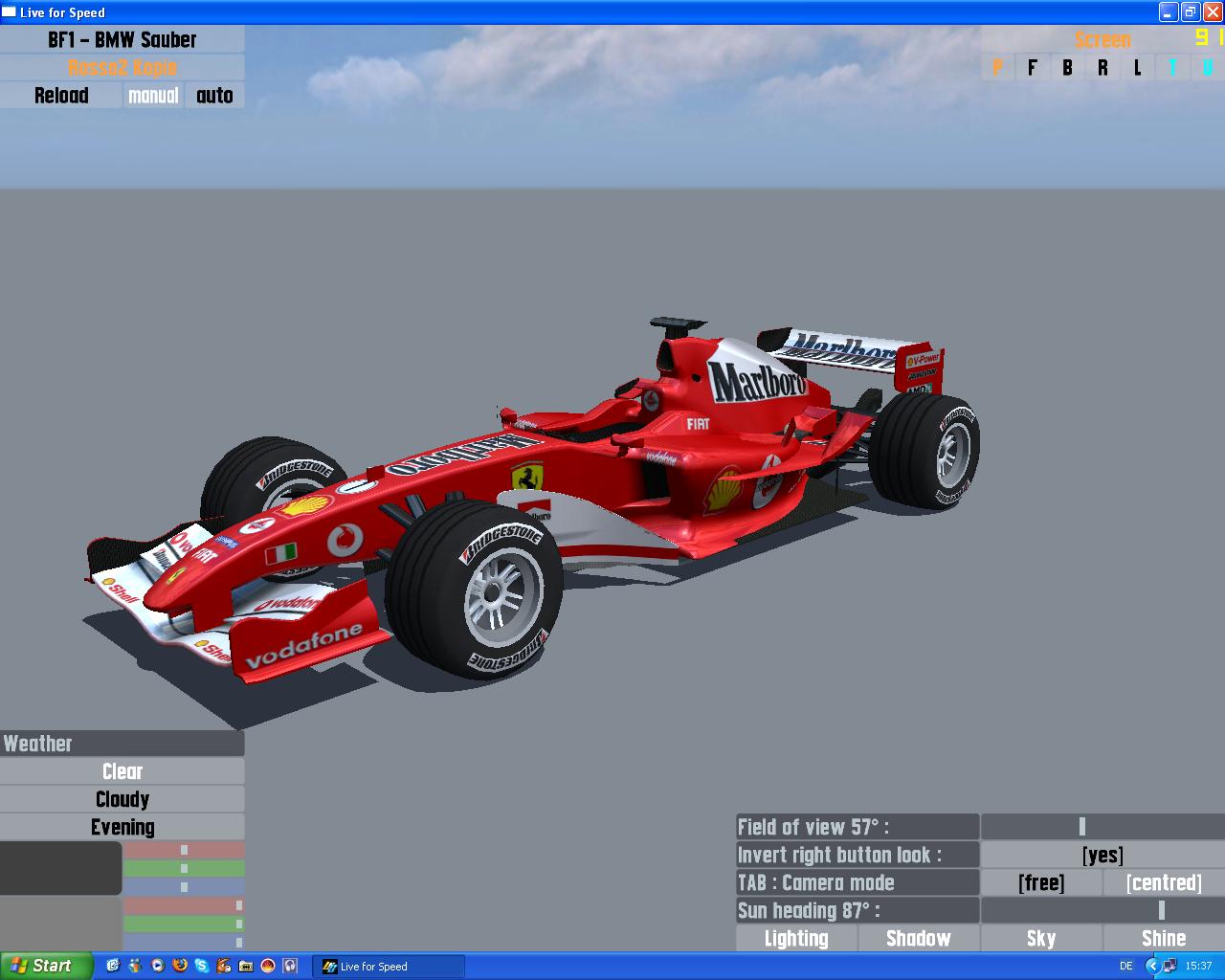The image size is (1225, 980).
Task: Adjust the Field of view slider
Action: 1102,827
